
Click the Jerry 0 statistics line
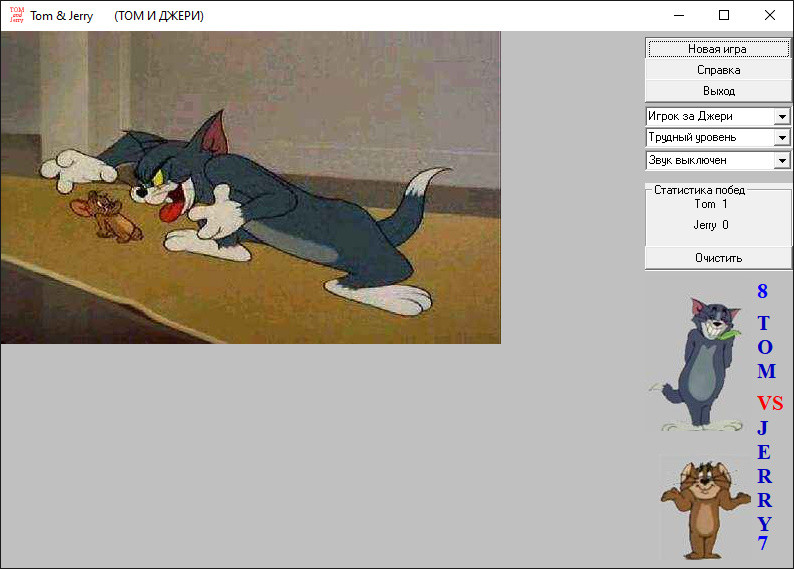pos(711,225)
